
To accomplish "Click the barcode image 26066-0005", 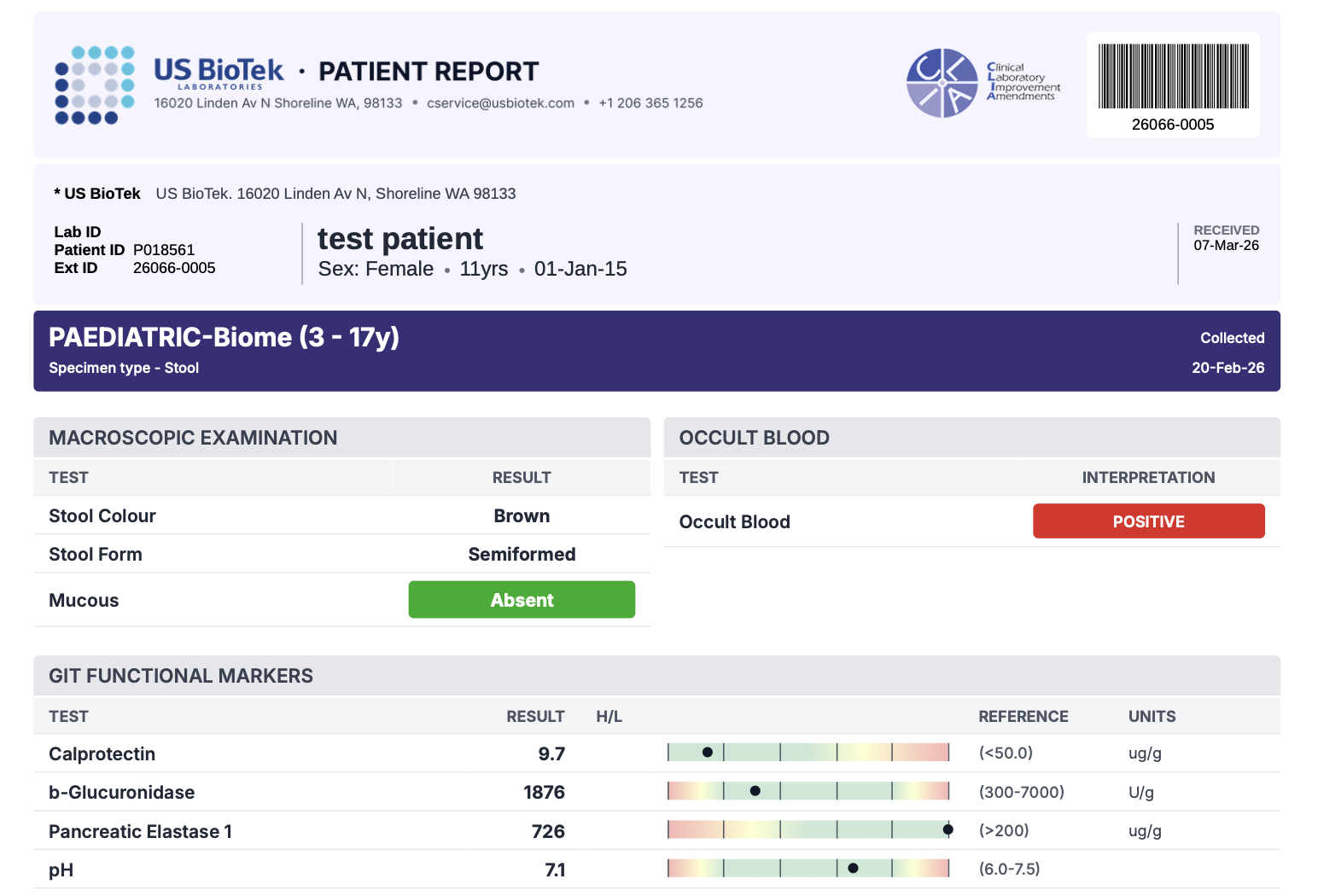I will click(1173, 77).
